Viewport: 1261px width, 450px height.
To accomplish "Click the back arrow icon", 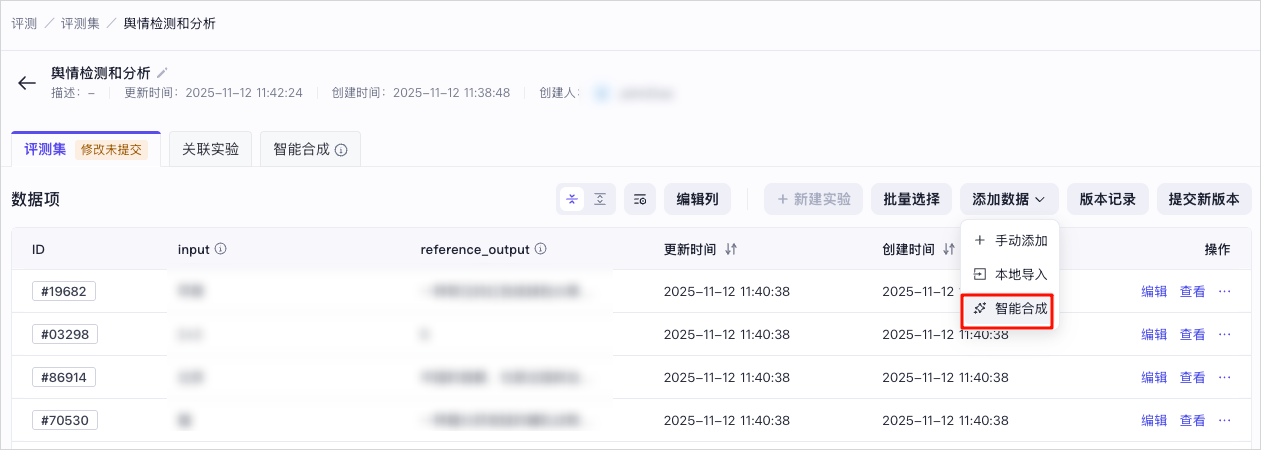I will [27, 83].
